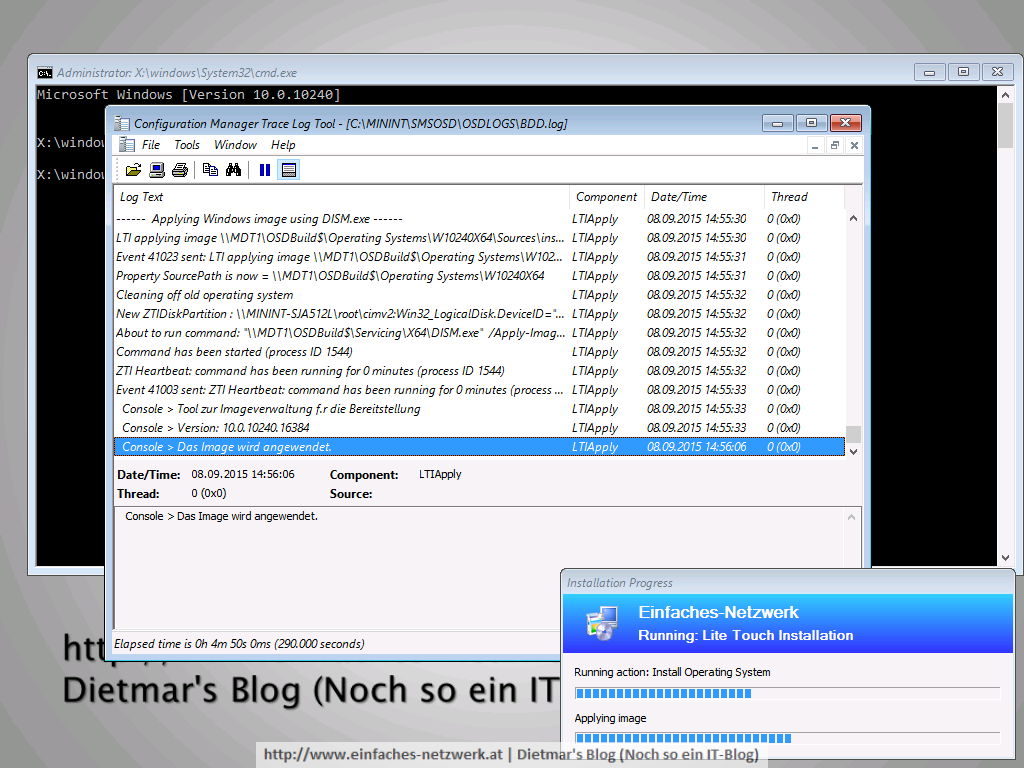
Task: Click the details pane message text
Action: click(221, 516)
